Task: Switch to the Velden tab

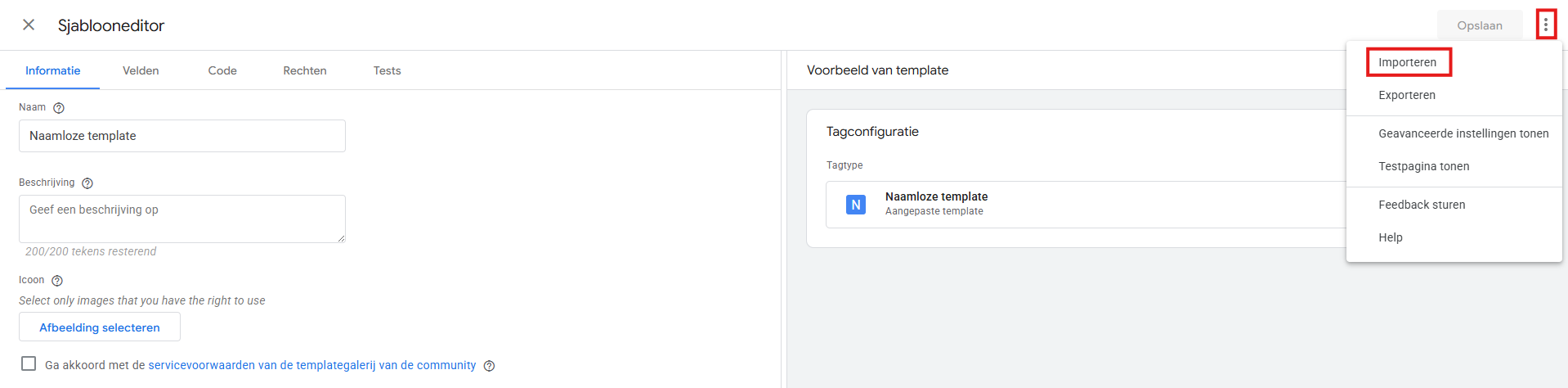Action: click(x=141, y=71)
